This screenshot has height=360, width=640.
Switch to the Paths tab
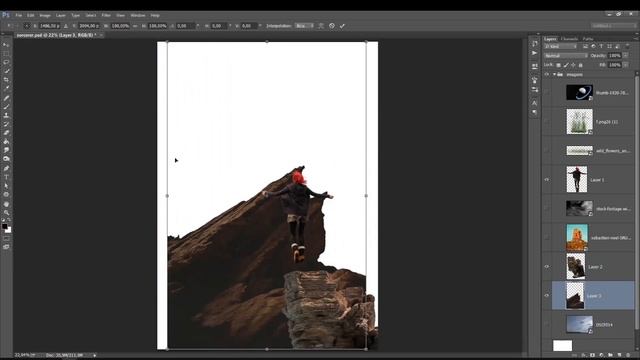point(588,39)
